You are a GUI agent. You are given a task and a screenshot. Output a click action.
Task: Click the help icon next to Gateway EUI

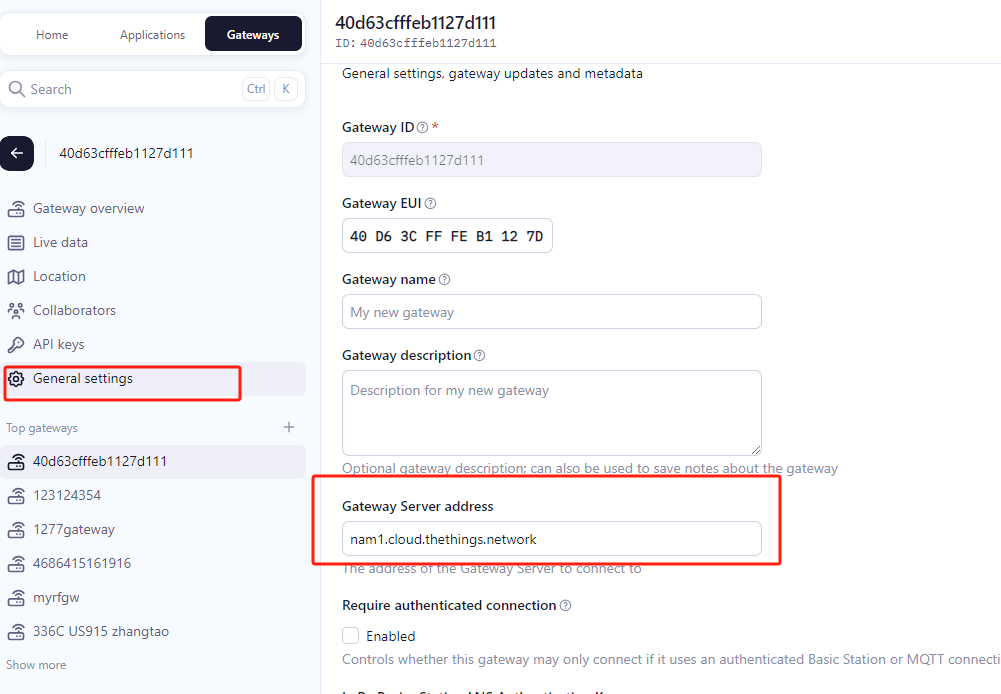click(430, 204)
